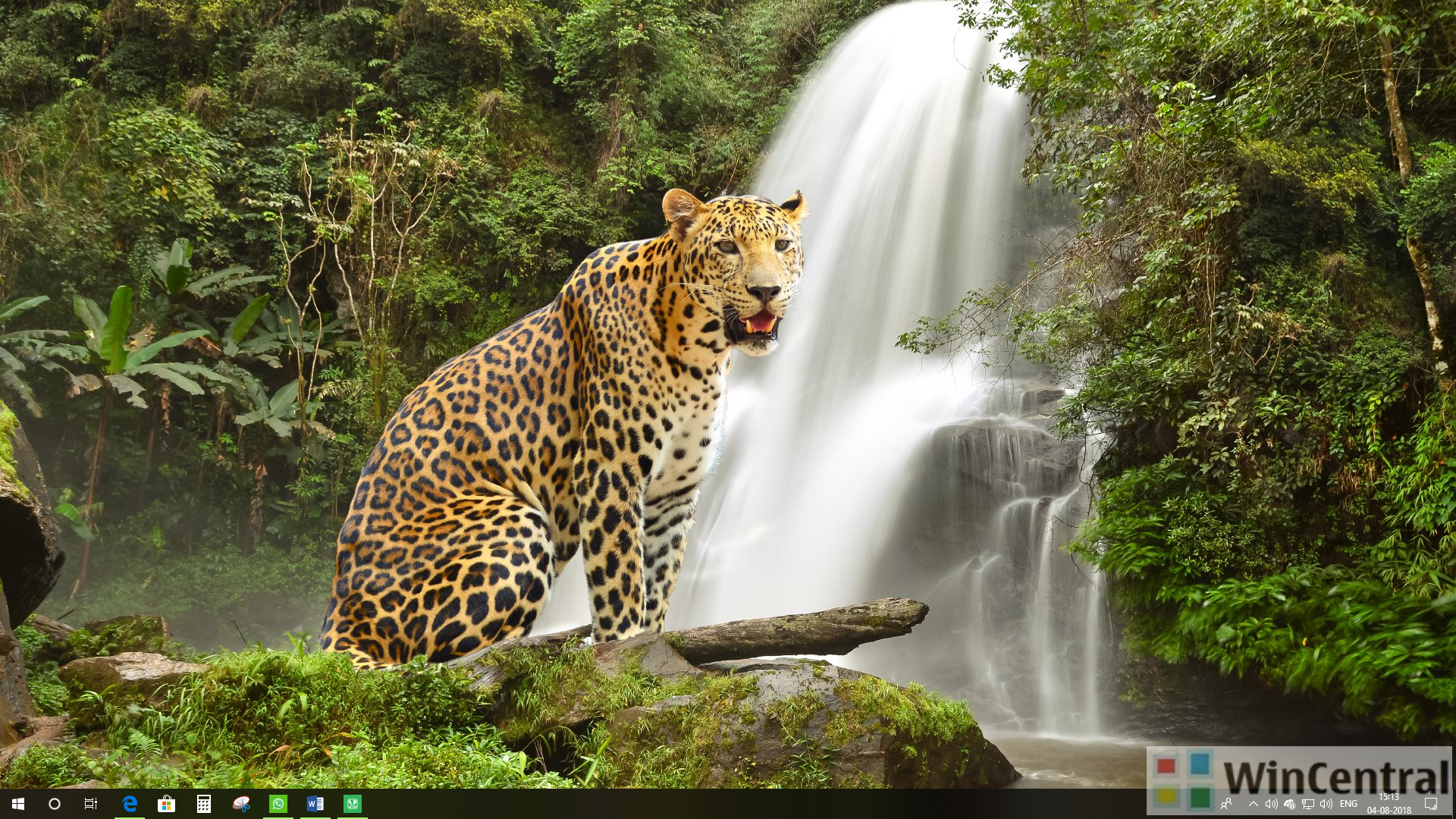Open the network connection tray icon
The image size is (1456, 819).
pos(1307,804)
